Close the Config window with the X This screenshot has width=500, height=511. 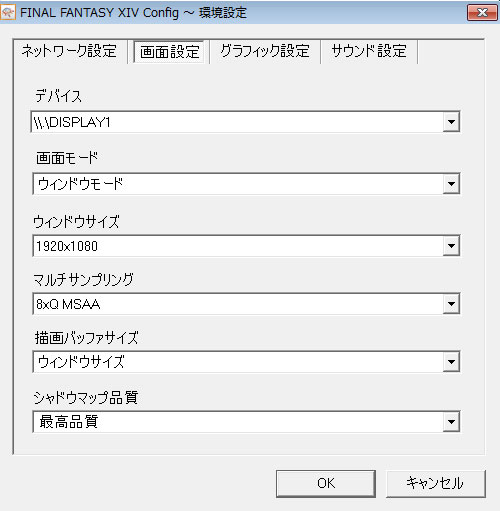(482, 13)
